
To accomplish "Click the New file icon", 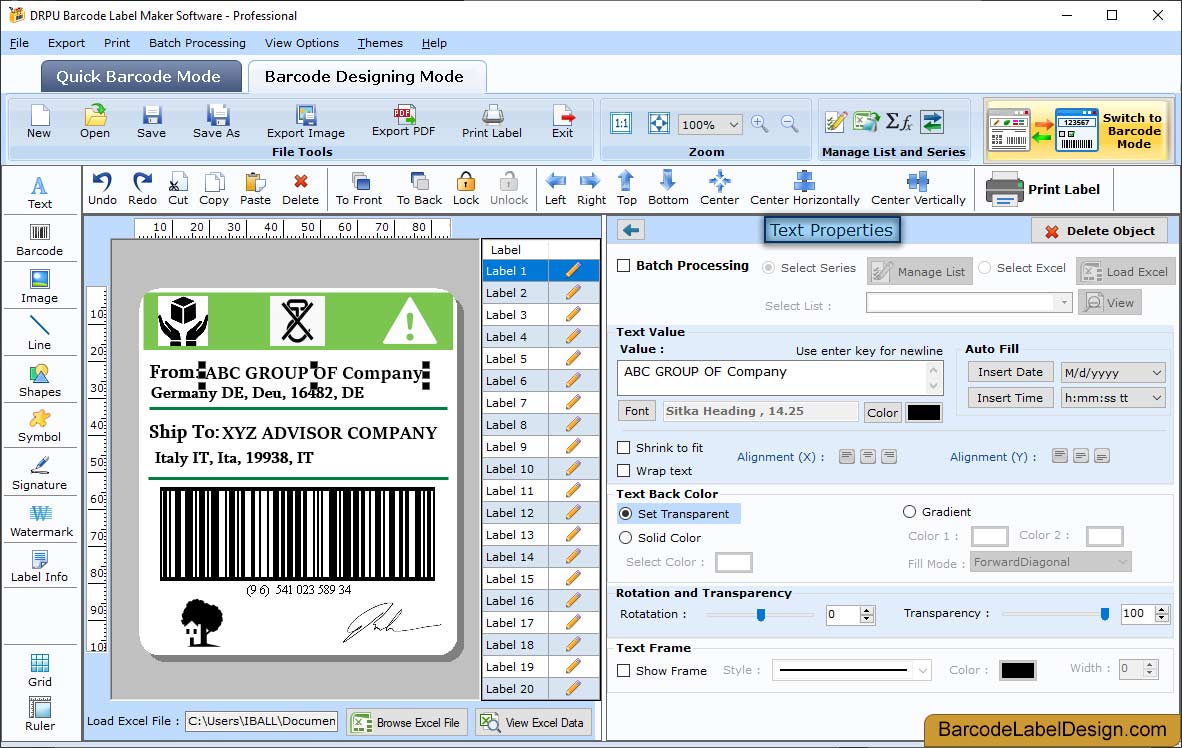I will [x=39, y=121].
